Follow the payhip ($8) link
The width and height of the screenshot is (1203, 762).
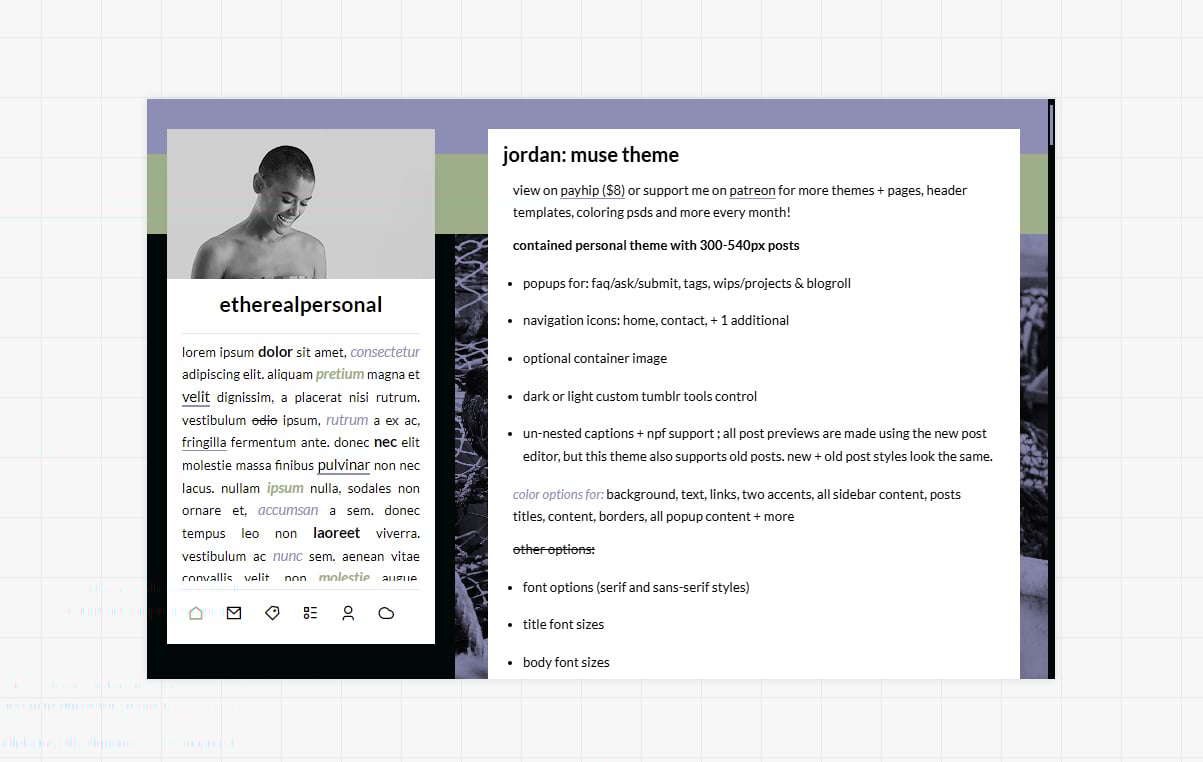[x=592, y=190]
